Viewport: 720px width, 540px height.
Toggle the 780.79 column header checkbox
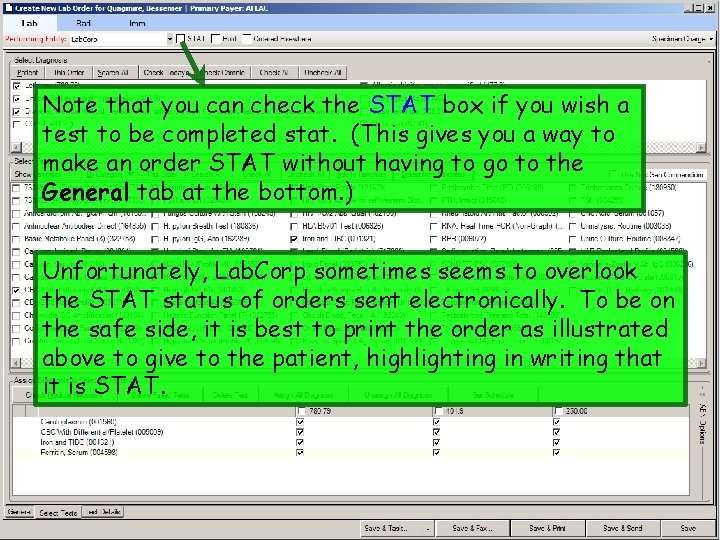click(x=301, y=411)
